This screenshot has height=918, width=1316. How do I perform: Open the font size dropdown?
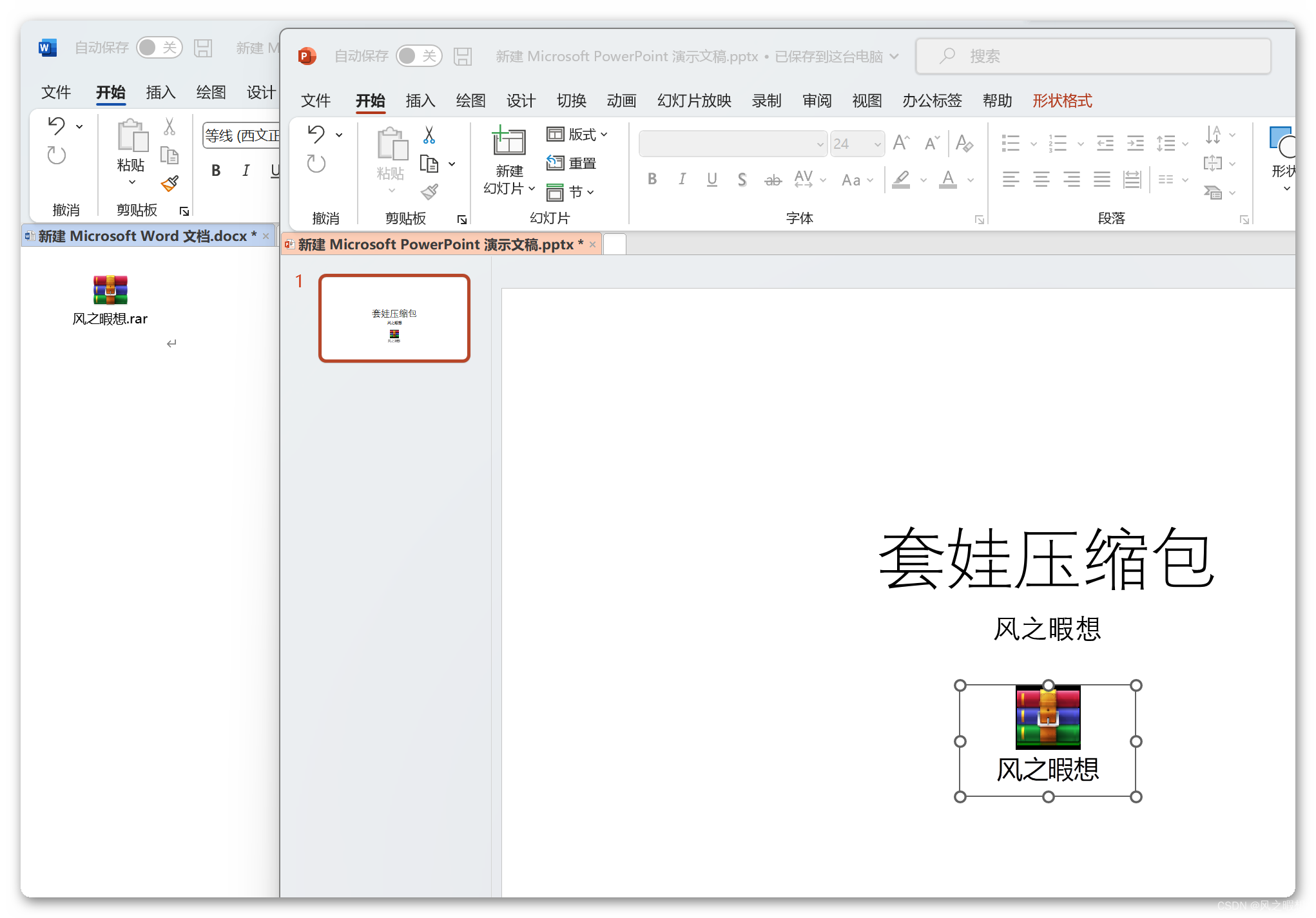(877, 144)
